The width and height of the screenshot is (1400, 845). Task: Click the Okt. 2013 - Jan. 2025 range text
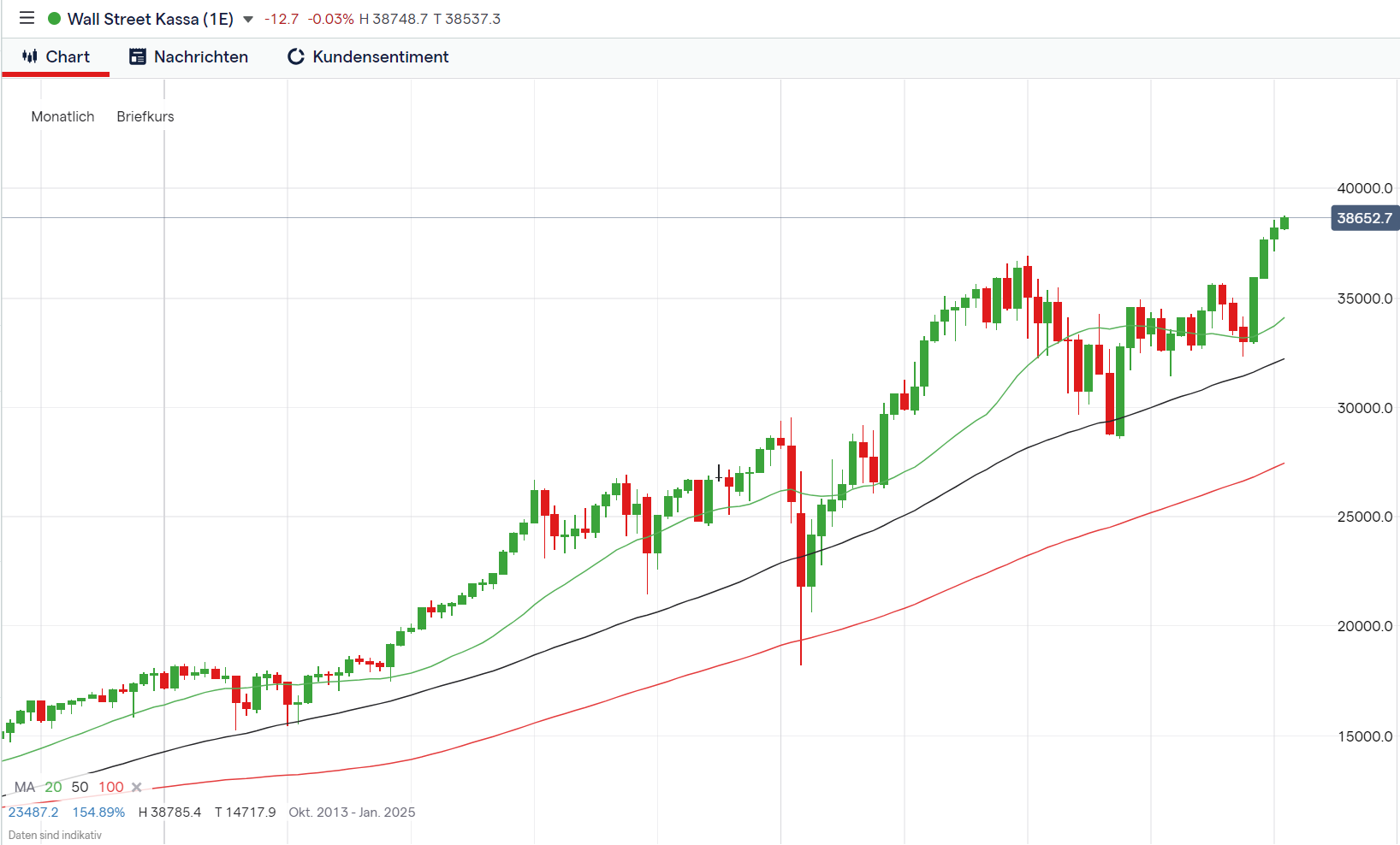pyautogui.click(x=353, y=812)
